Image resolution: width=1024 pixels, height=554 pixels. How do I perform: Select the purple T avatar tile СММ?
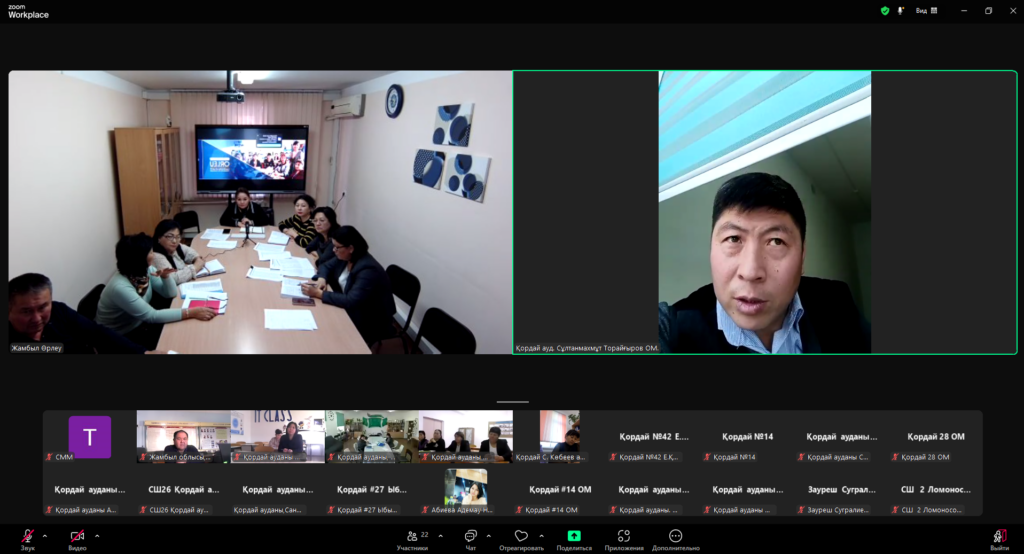(x=89, y=437)
